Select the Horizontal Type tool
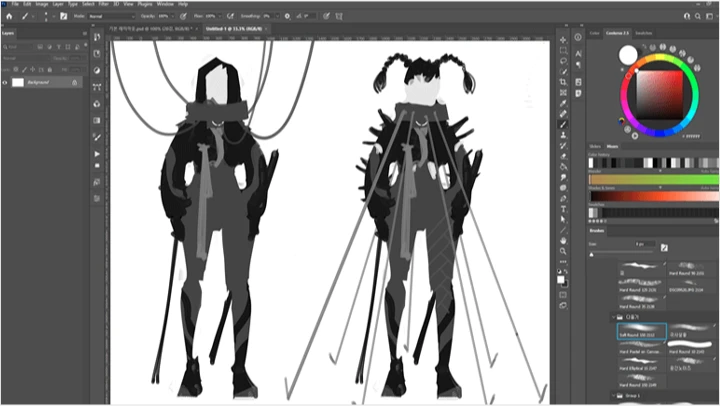The height and width of the screenshot is (406, 720). pos(563,209)
